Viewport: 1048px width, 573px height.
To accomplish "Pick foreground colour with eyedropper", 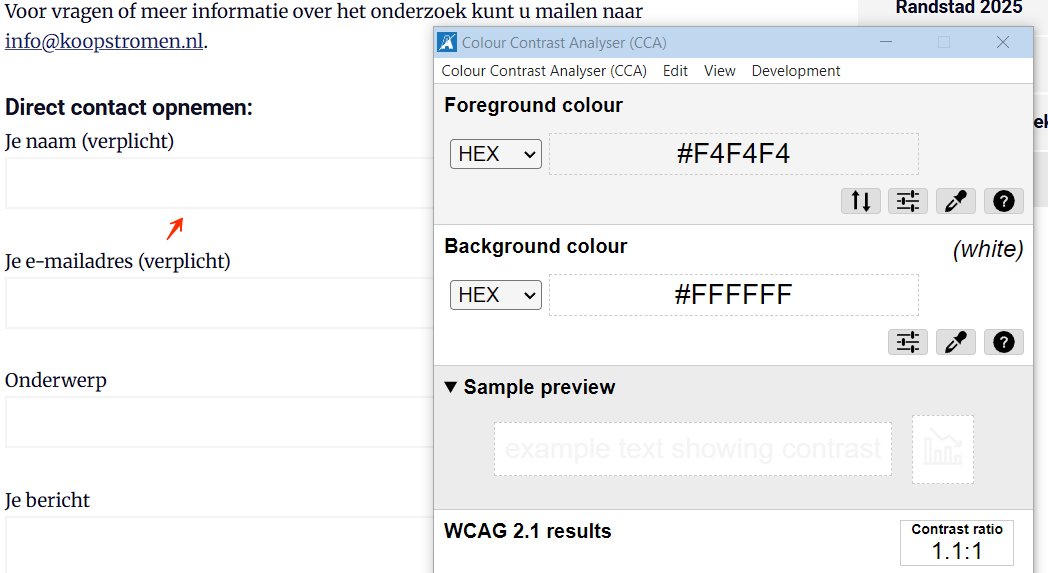I will point(956,201).
